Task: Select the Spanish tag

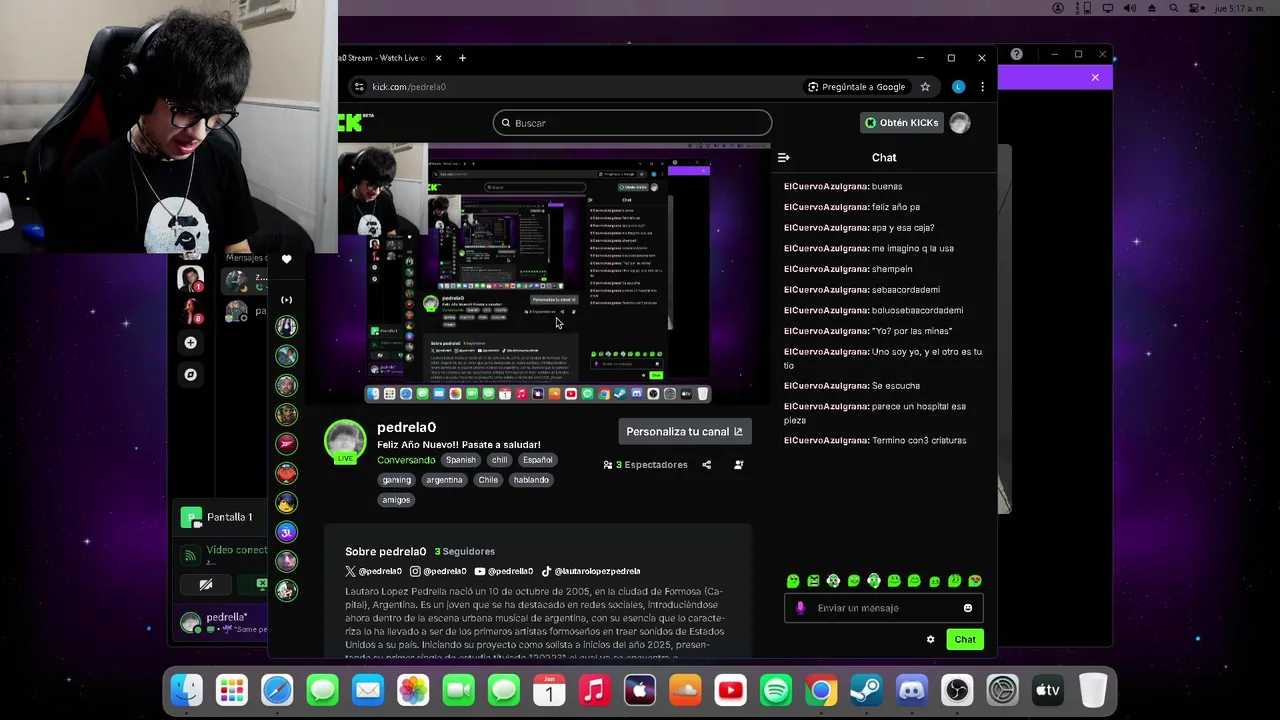Action: pos(461,460)
